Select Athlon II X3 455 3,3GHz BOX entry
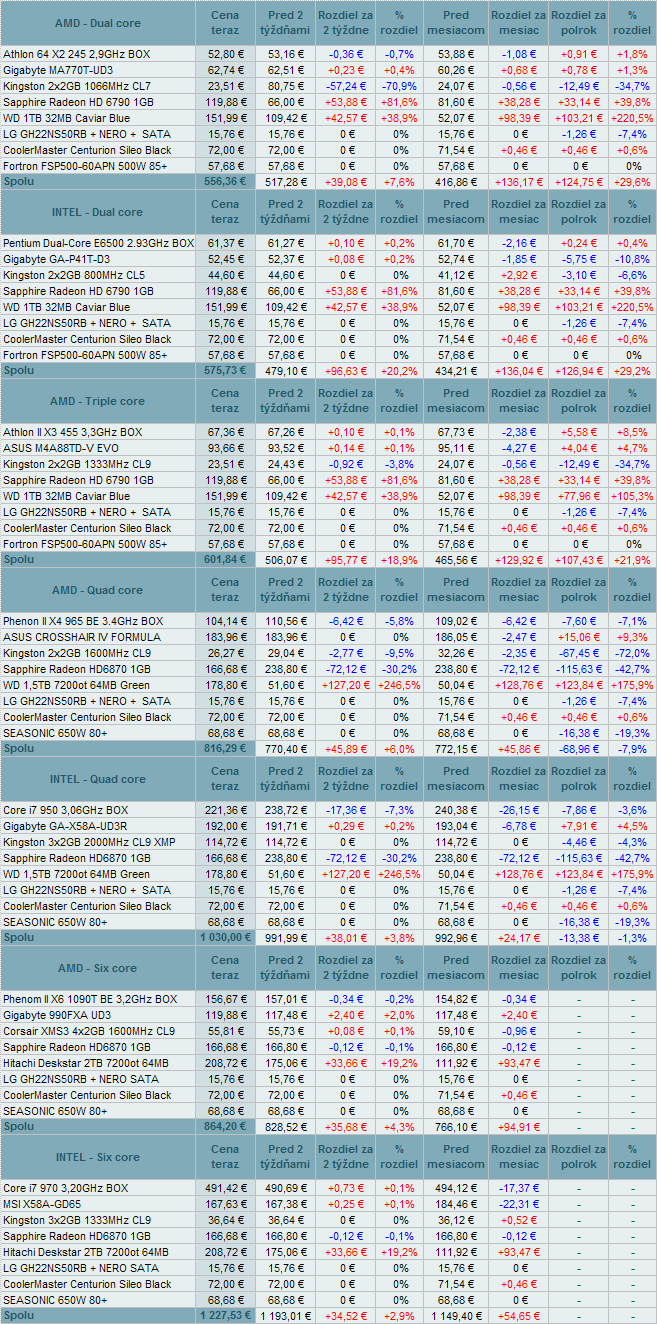 click(x=73, y=432)
